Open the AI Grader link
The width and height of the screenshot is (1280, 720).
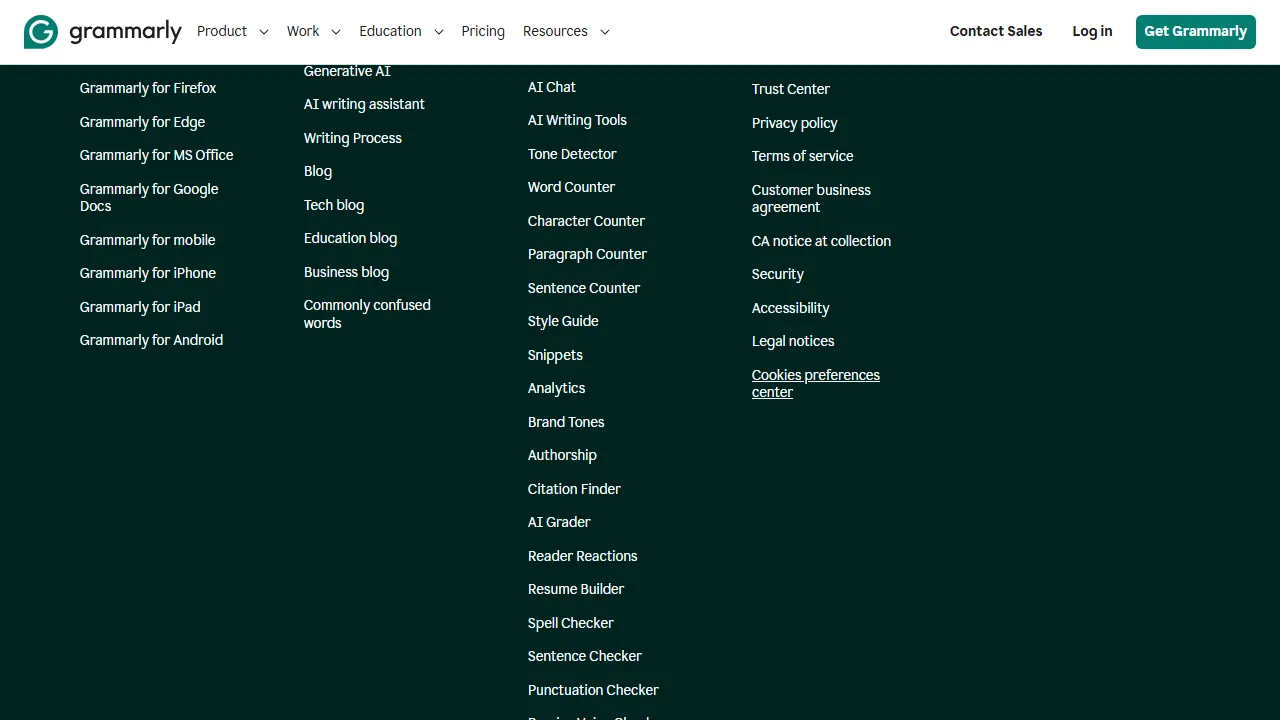click(x=559, y=522)
